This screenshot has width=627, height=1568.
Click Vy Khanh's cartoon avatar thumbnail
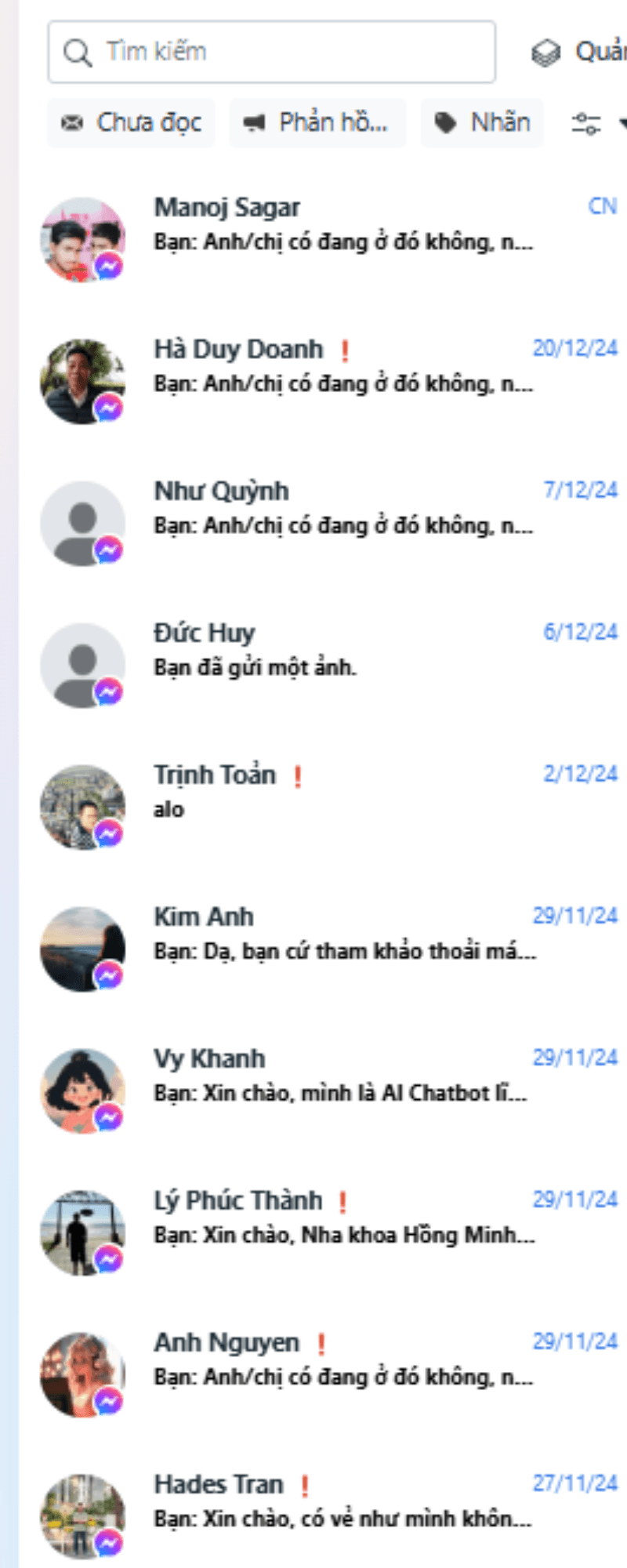click(x=82, y=1091)
